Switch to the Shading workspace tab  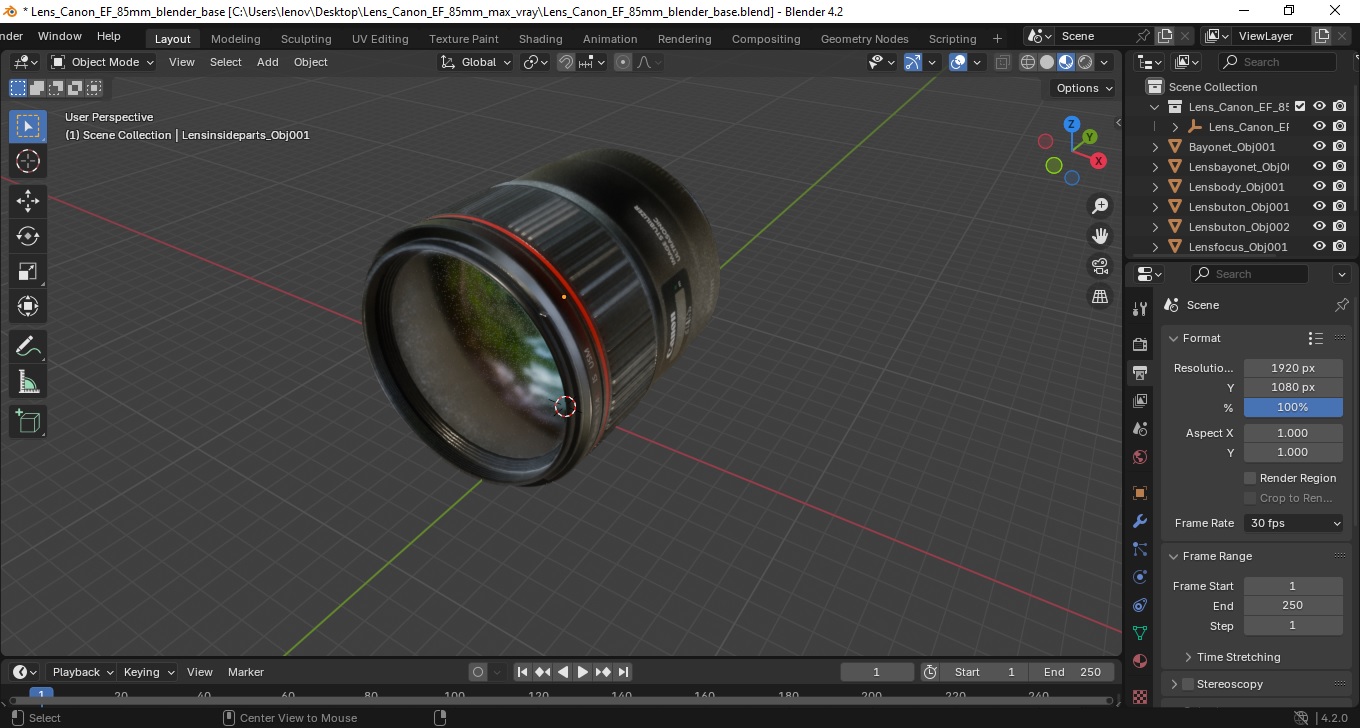540,39
